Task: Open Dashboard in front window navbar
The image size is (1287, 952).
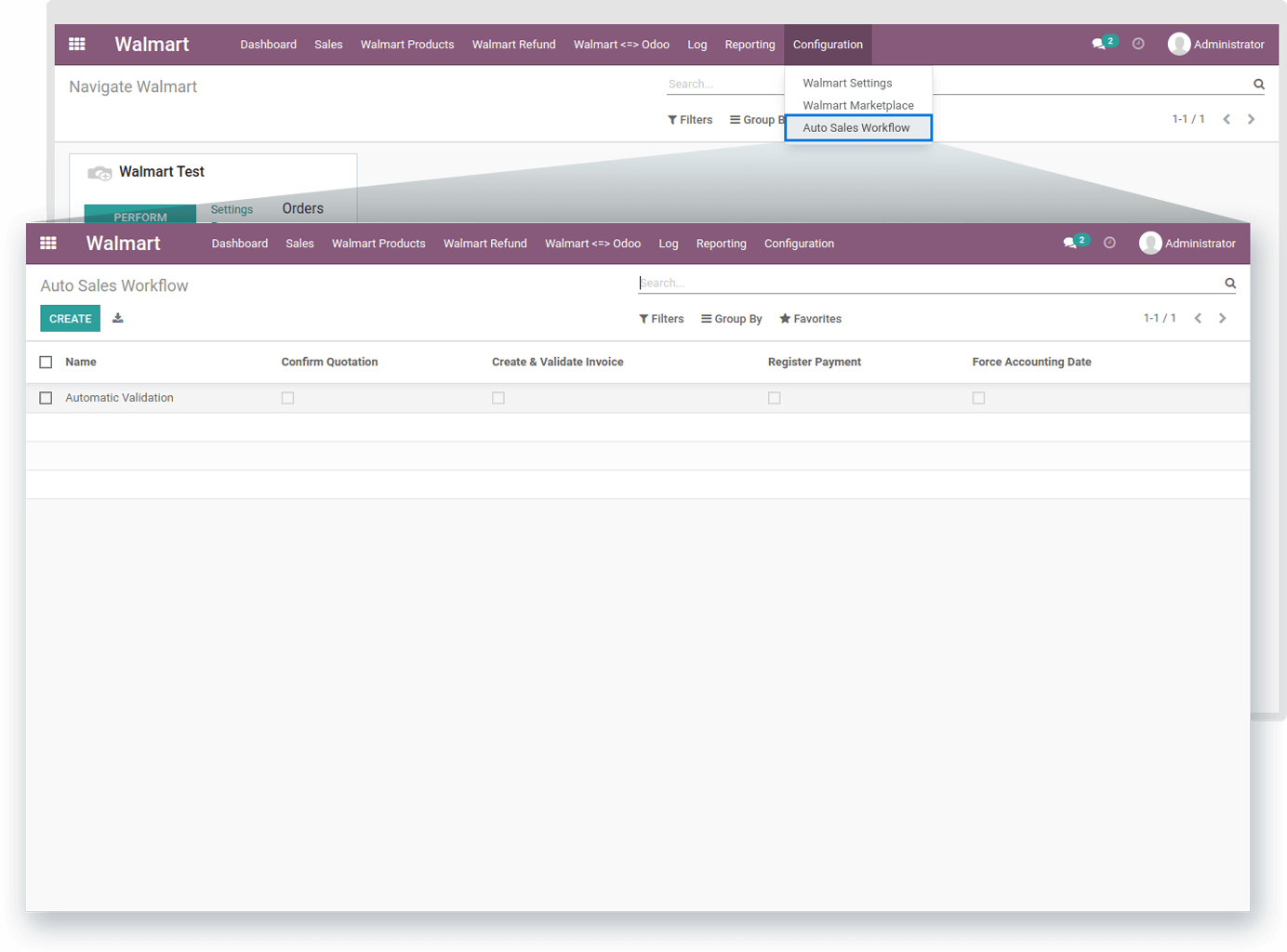Action: 240,244
